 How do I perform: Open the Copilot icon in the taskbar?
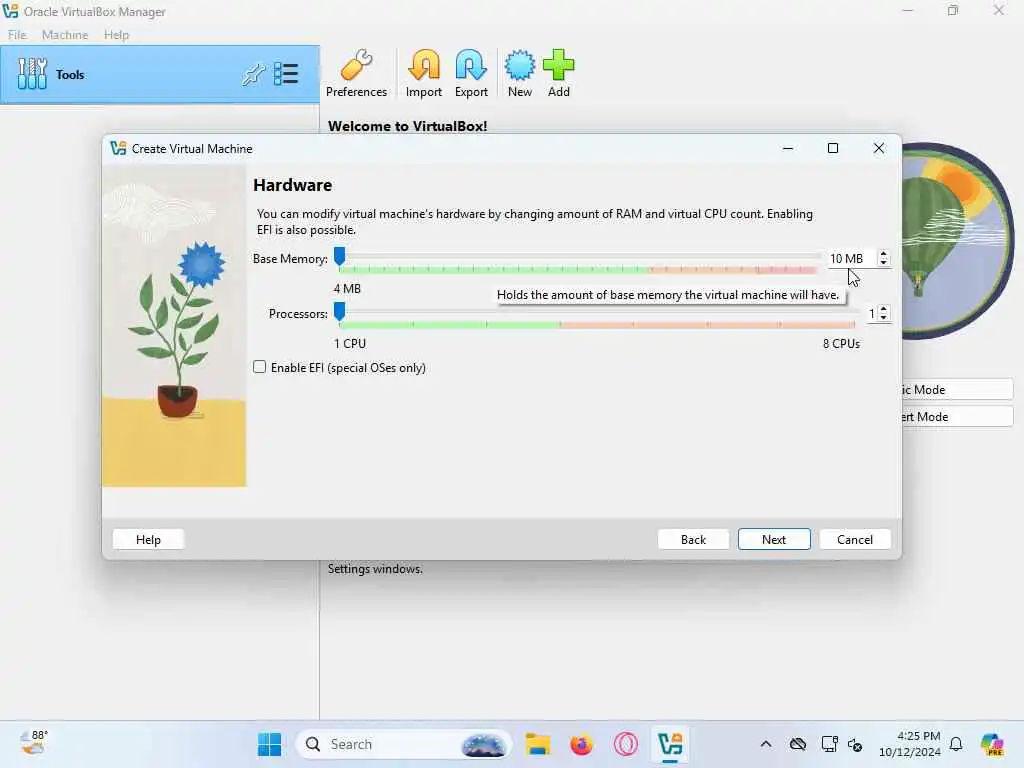992,744
